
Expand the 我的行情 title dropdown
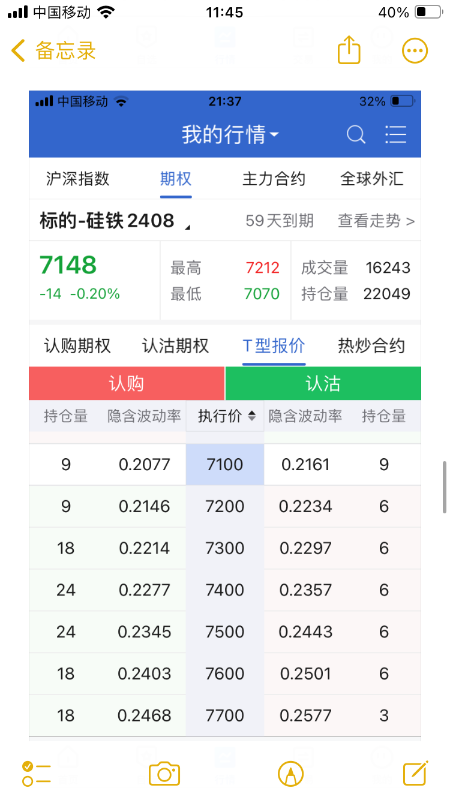point(230,135)
